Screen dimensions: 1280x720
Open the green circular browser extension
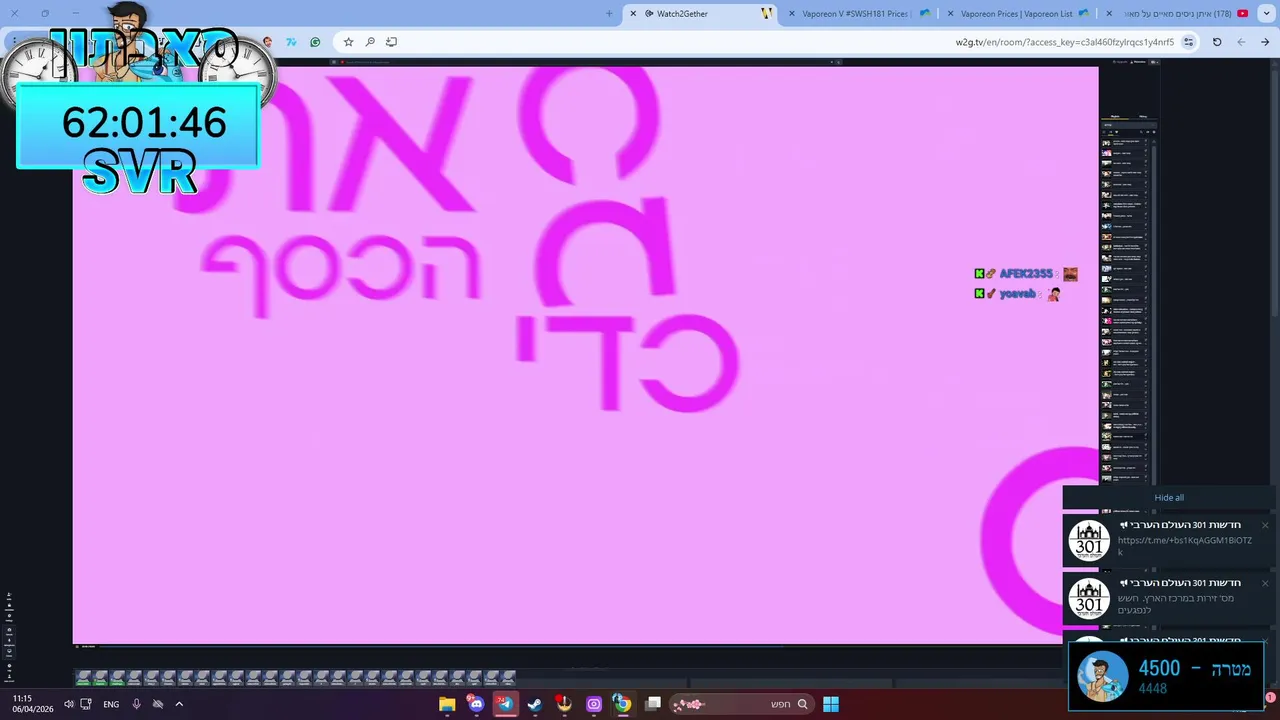pos(315,42)
